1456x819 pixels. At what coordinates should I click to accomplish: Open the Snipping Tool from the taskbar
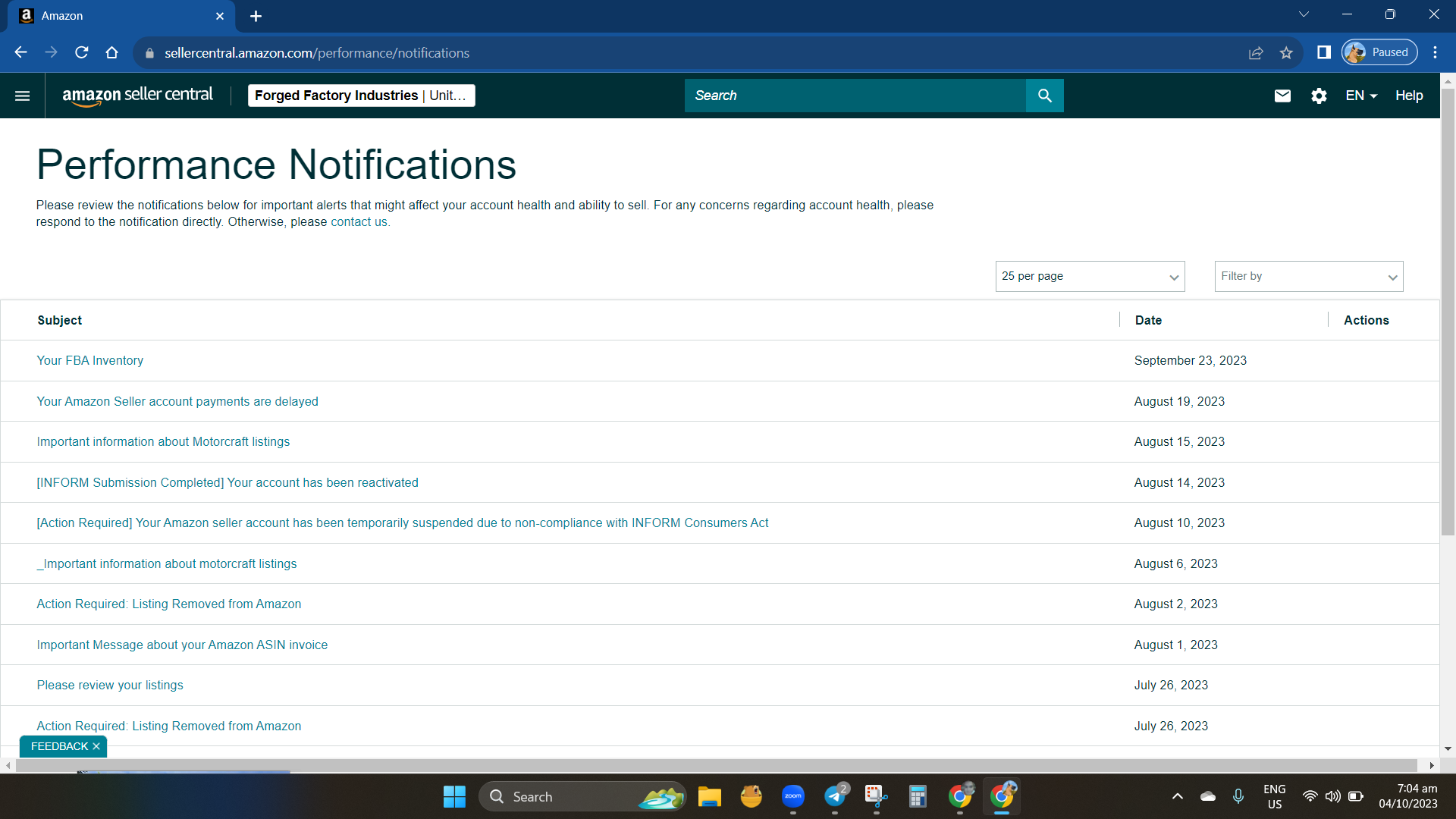pyautogui.click(x=877, y=797)
